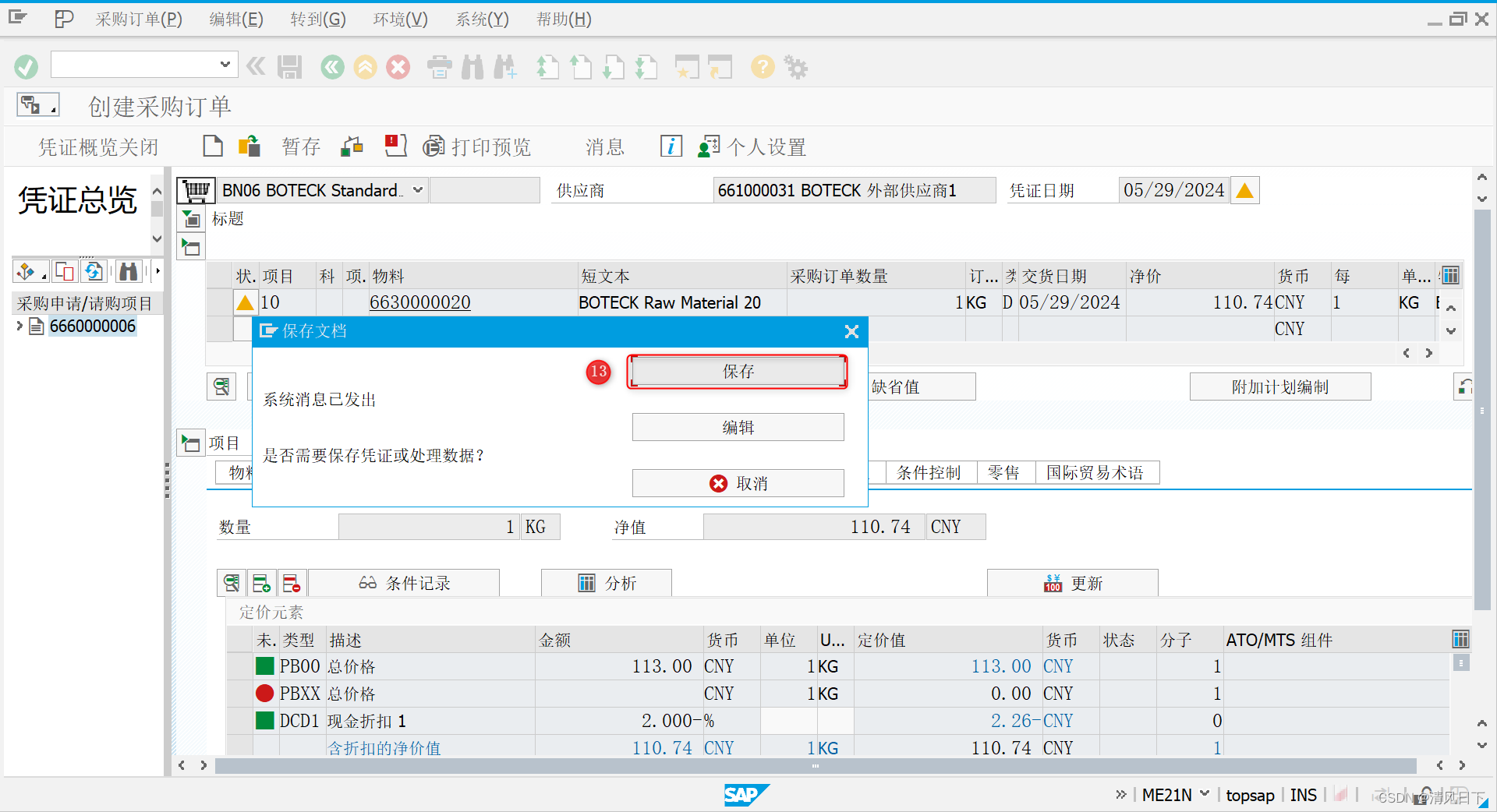1497x812 pixels.
Task: Open the 系统(Y) menu
Action: [x=480, y=19]
